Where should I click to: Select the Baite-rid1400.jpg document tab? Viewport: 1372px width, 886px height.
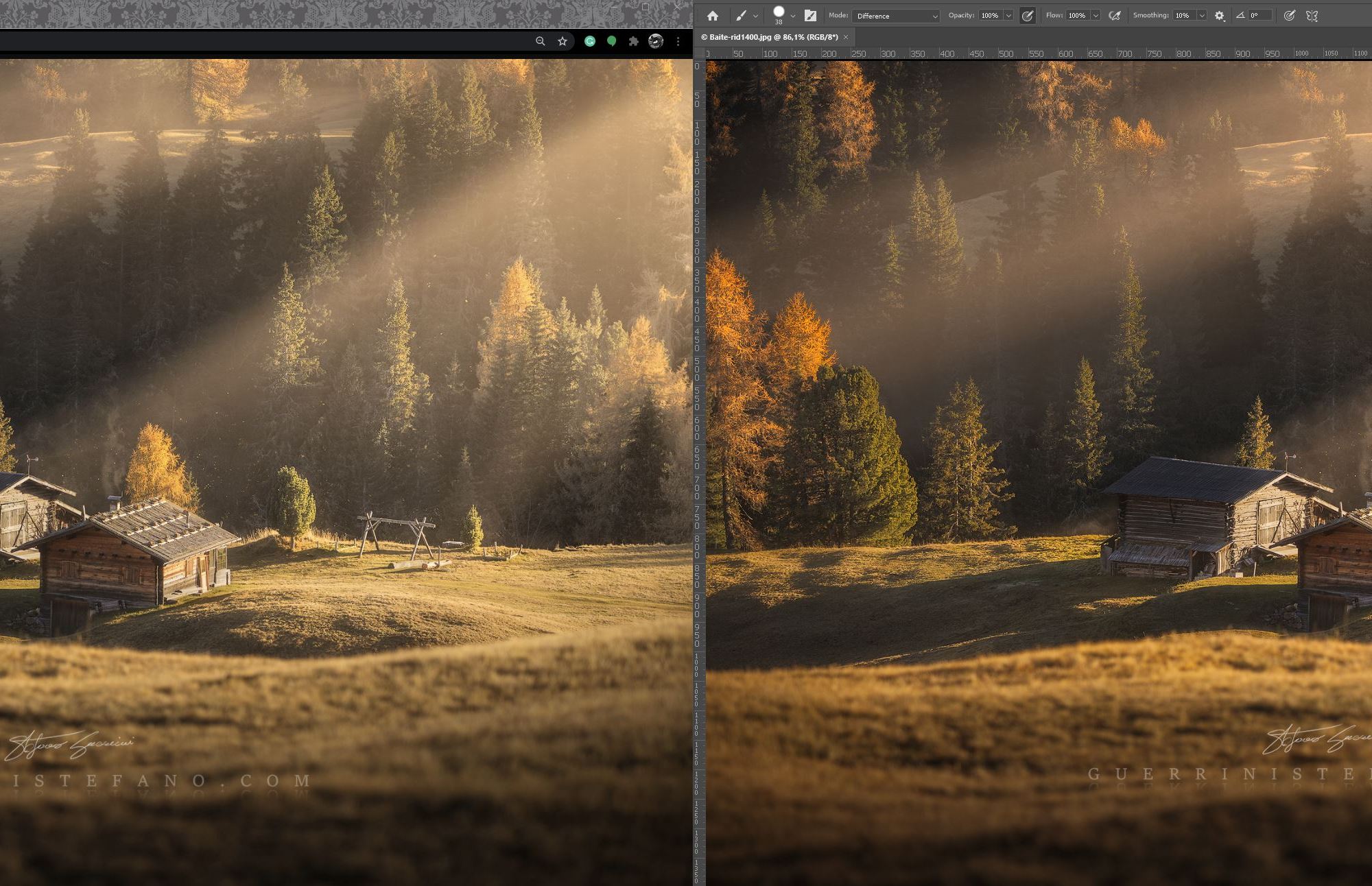tap(769, 37)
